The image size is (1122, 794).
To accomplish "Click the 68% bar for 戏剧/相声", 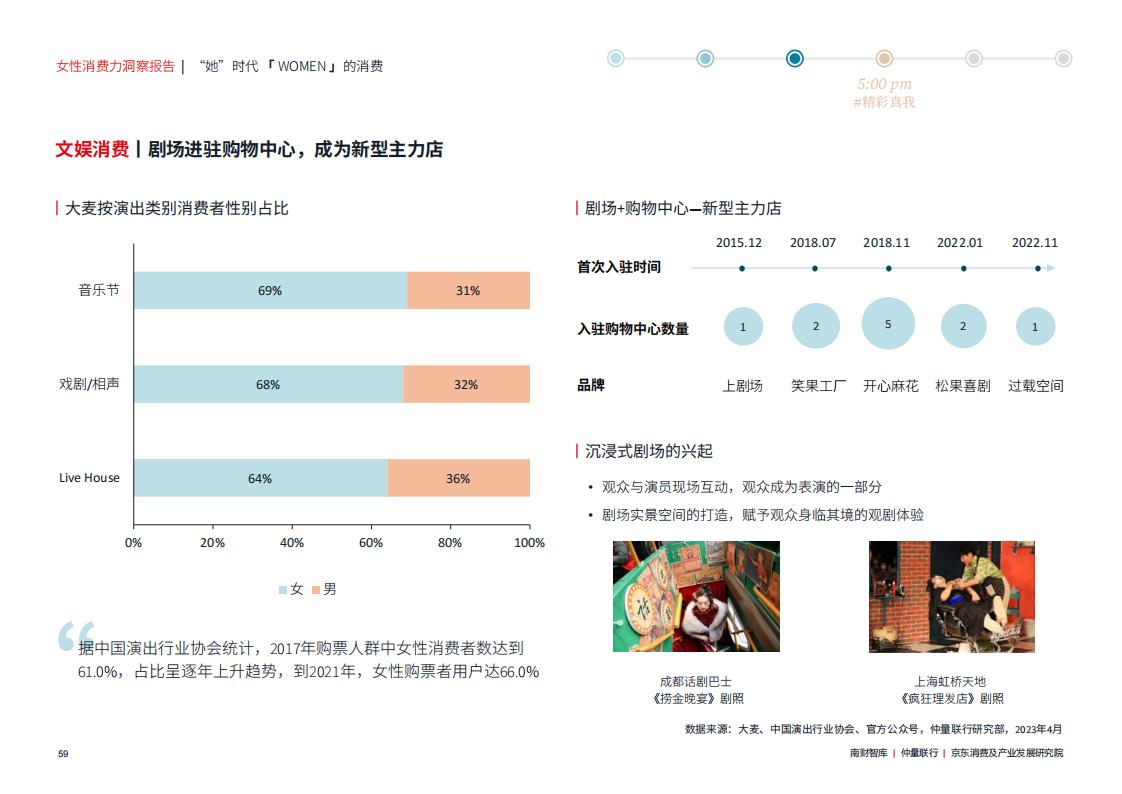I will coord(268,384).
